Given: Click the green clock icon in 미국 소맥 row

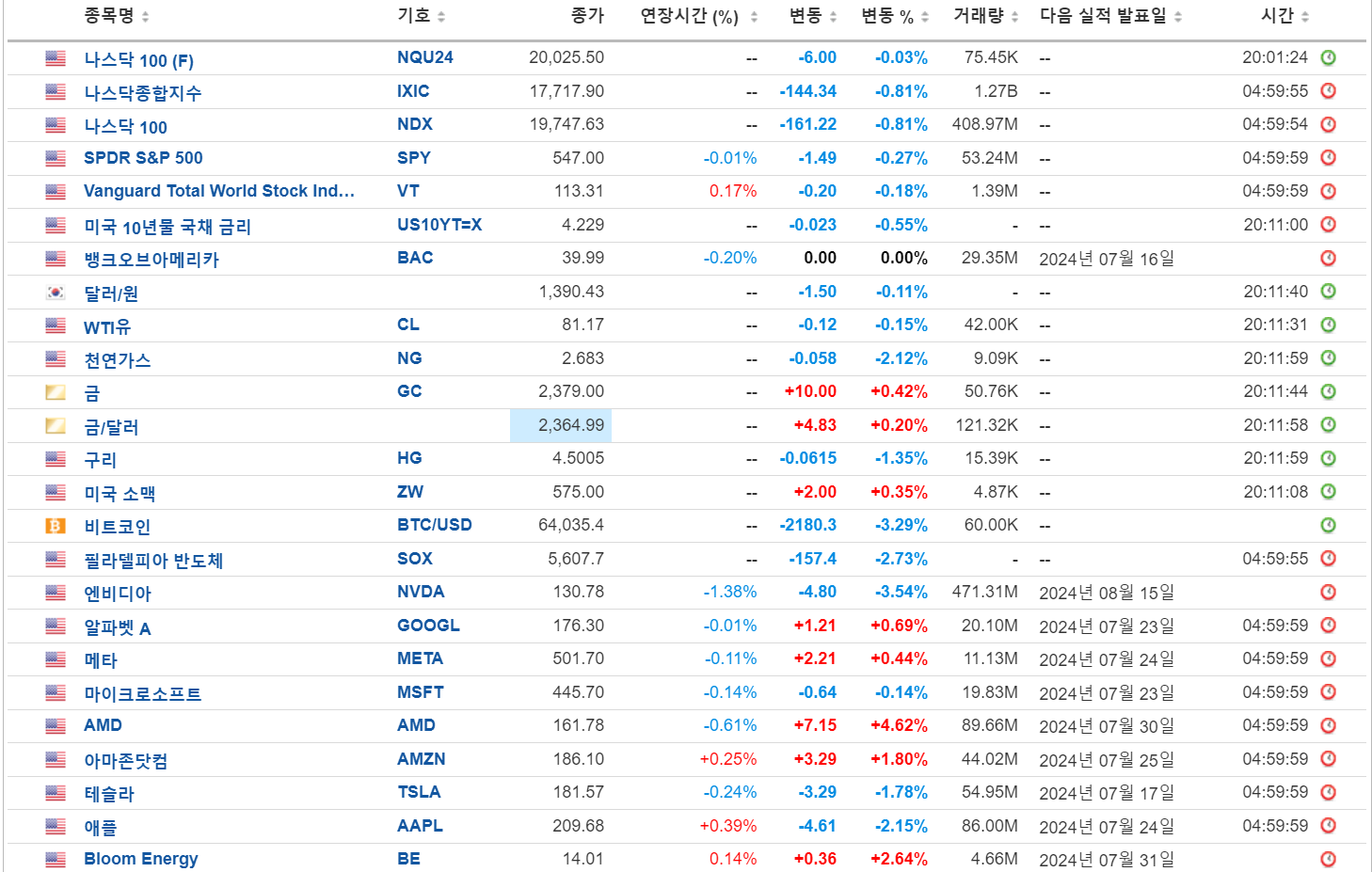Looking at the screenshot, I should (x=1328, y=492).
